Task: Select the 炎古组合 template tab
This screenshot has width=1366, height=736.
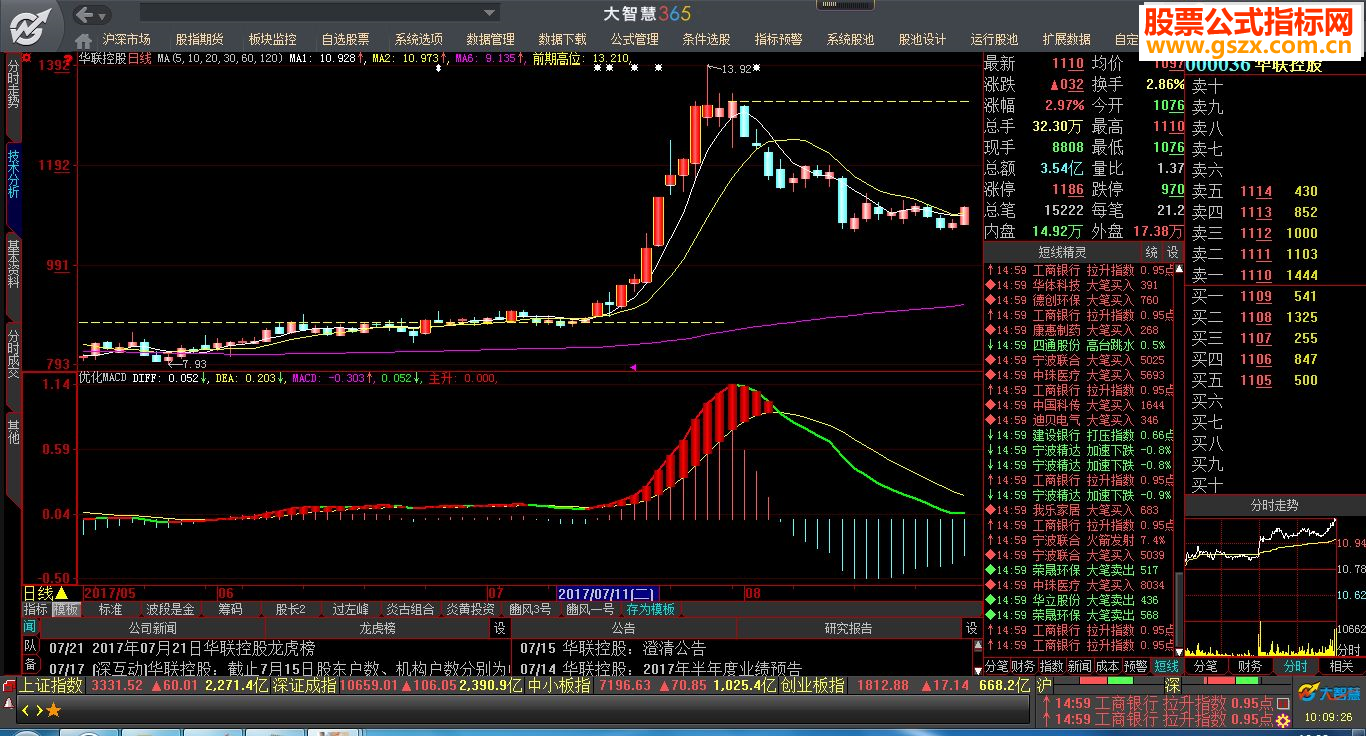Action: [410, 609]
